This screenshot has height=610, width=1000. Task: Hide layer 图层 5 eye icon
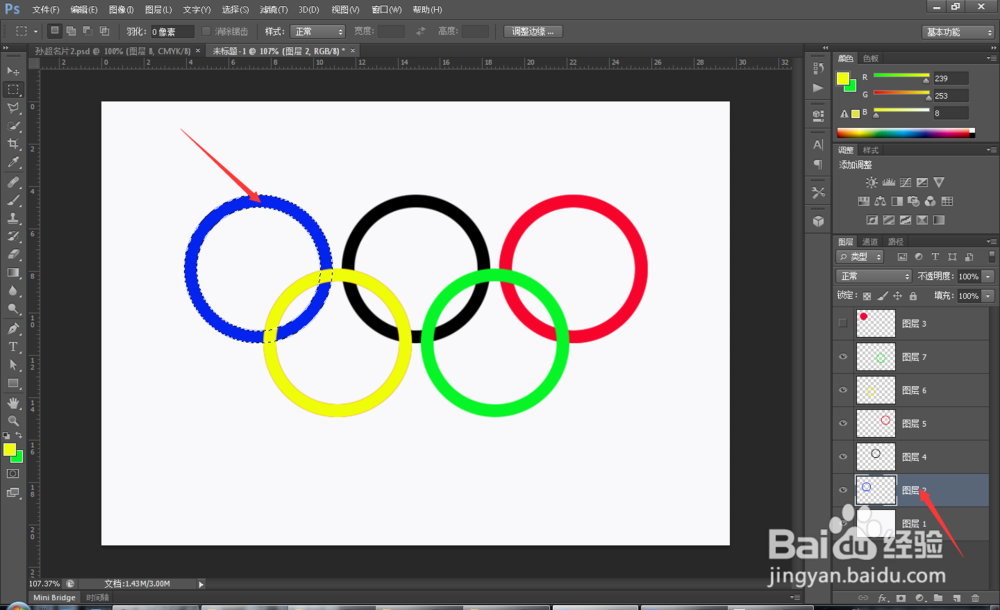(x=843, y=423)
